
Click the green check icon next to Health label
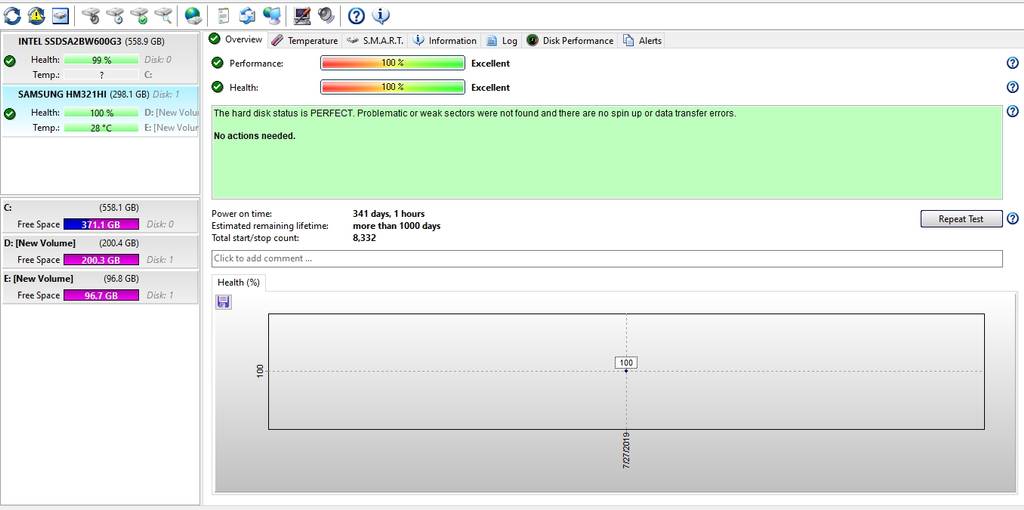click(217, 87)
